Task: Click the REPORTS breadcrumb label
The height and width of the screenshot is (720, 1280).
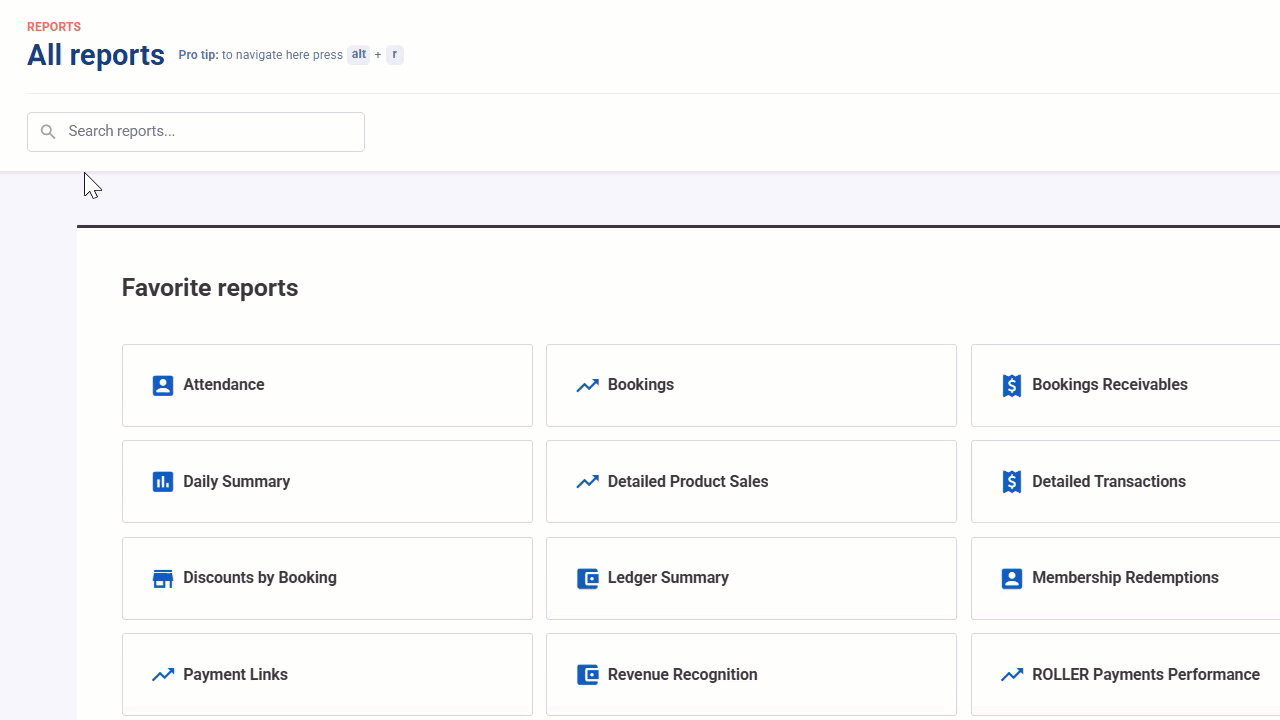Action: (x=54, y=27)
